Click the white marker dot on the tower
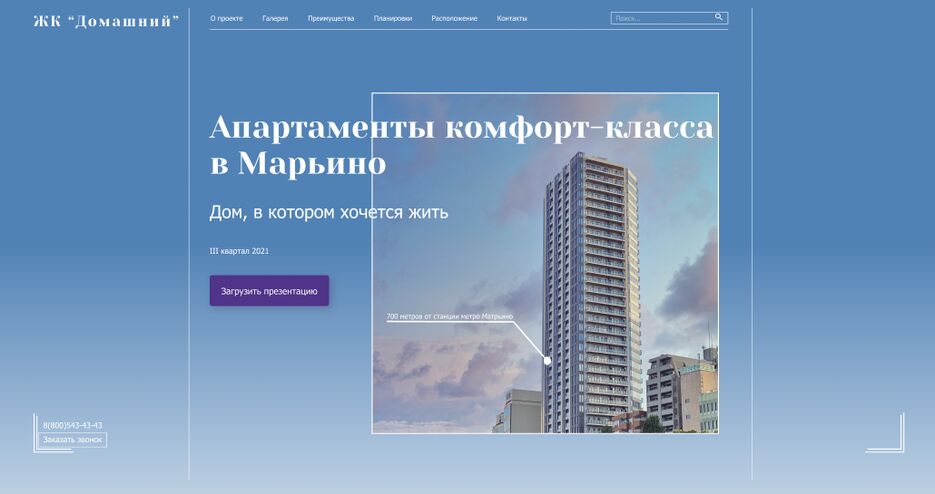This screenshot has height=494, width=935. click(547, 360)
